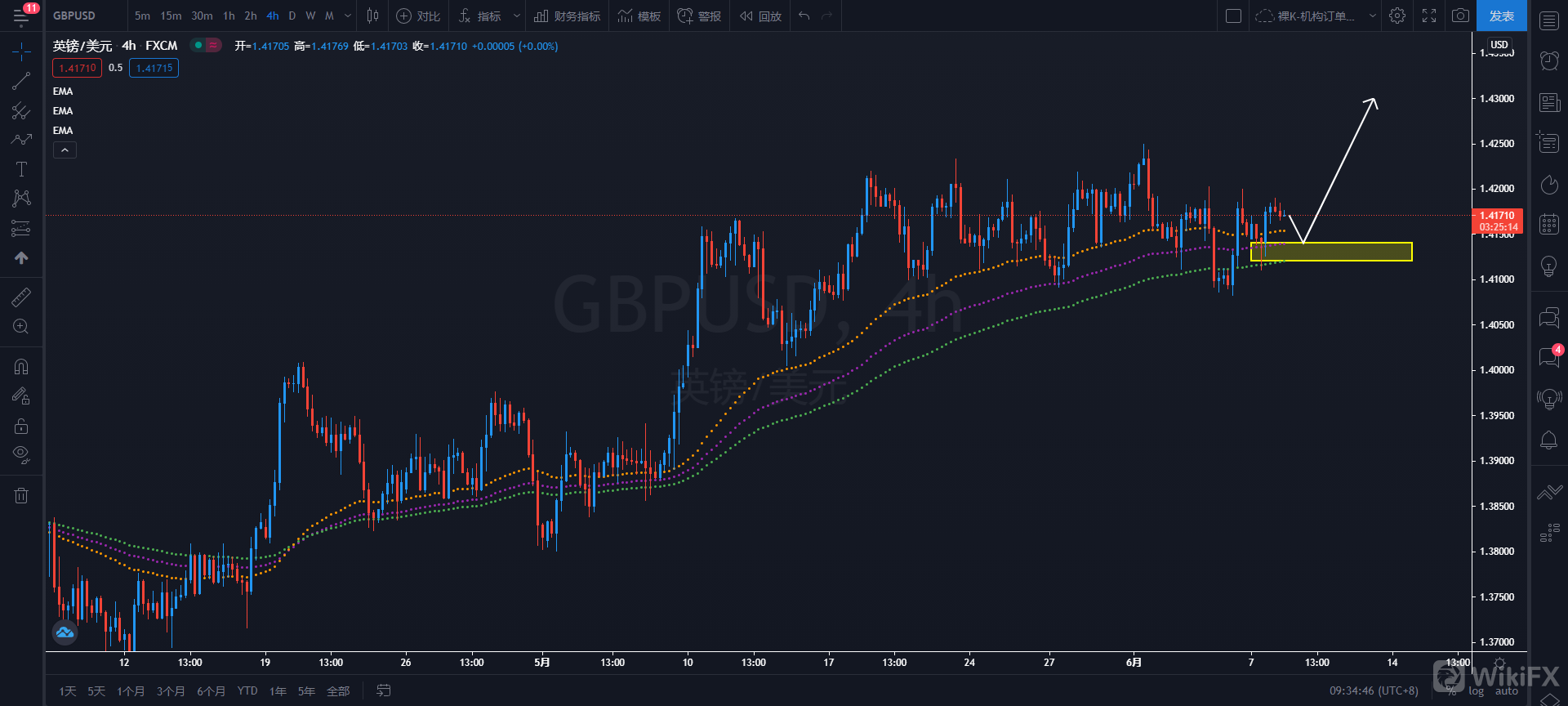1568x706 pixels.
Task: Open the 裸K-机构订单 layout dropdown
Action: pos(1372,16)
